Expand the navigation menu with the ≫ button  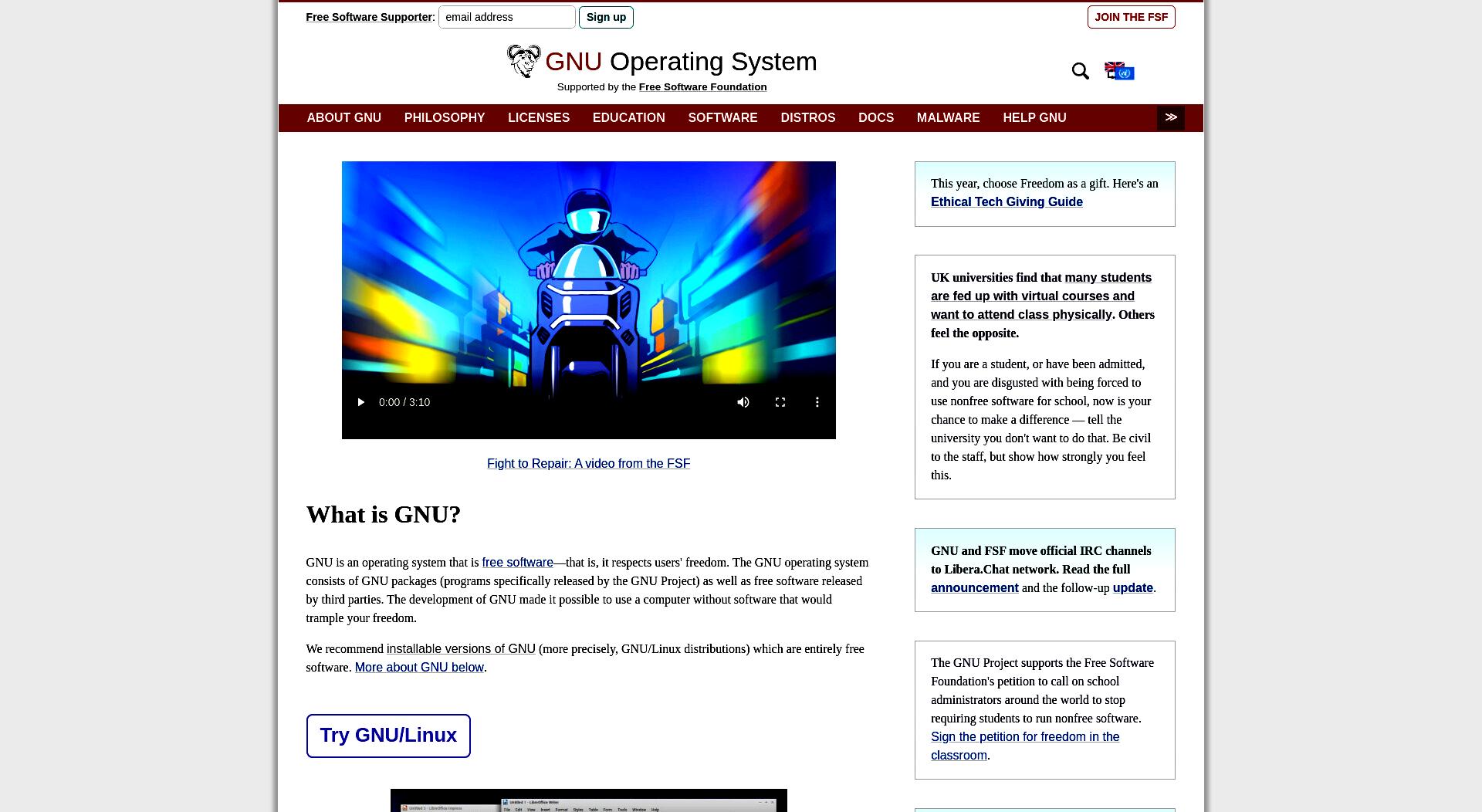pos(1171,117)
